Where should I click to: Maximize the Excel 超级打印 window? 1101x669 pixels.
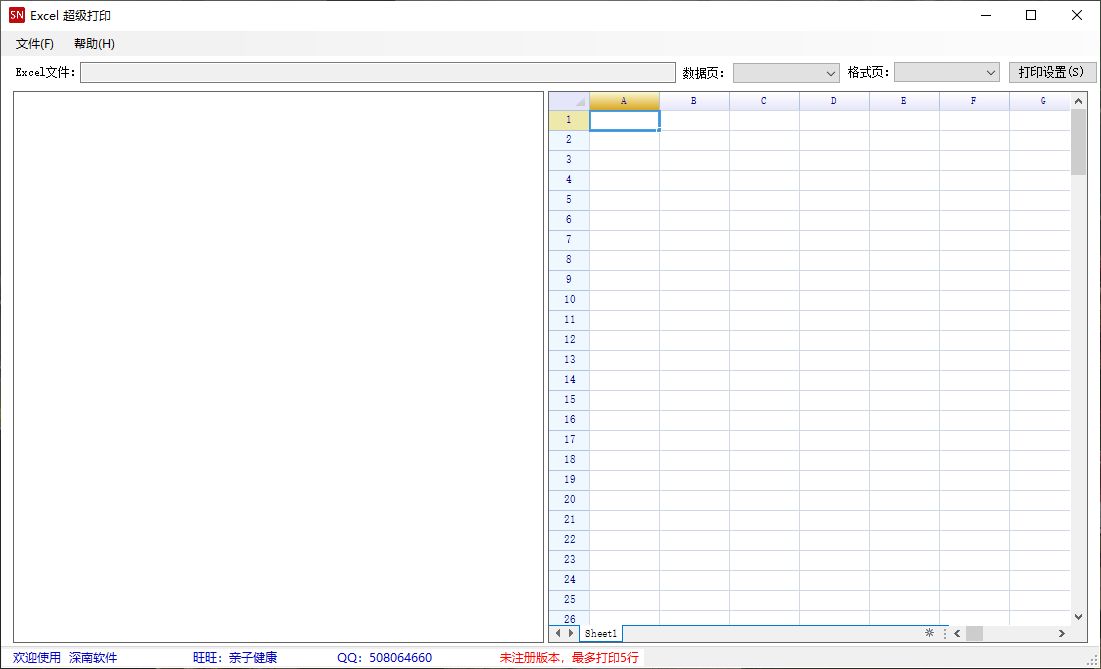tap(1031, 15)
